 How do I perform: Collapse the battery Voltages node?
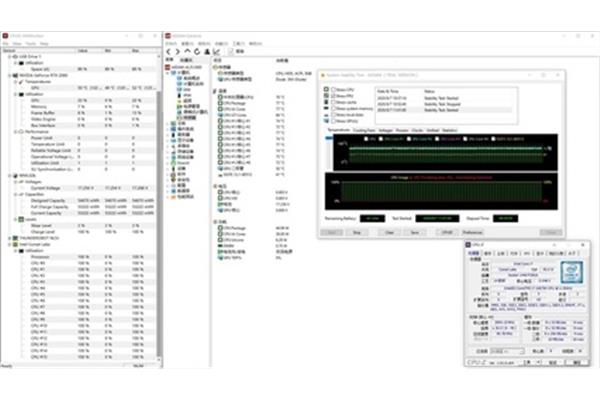[16, 182]
